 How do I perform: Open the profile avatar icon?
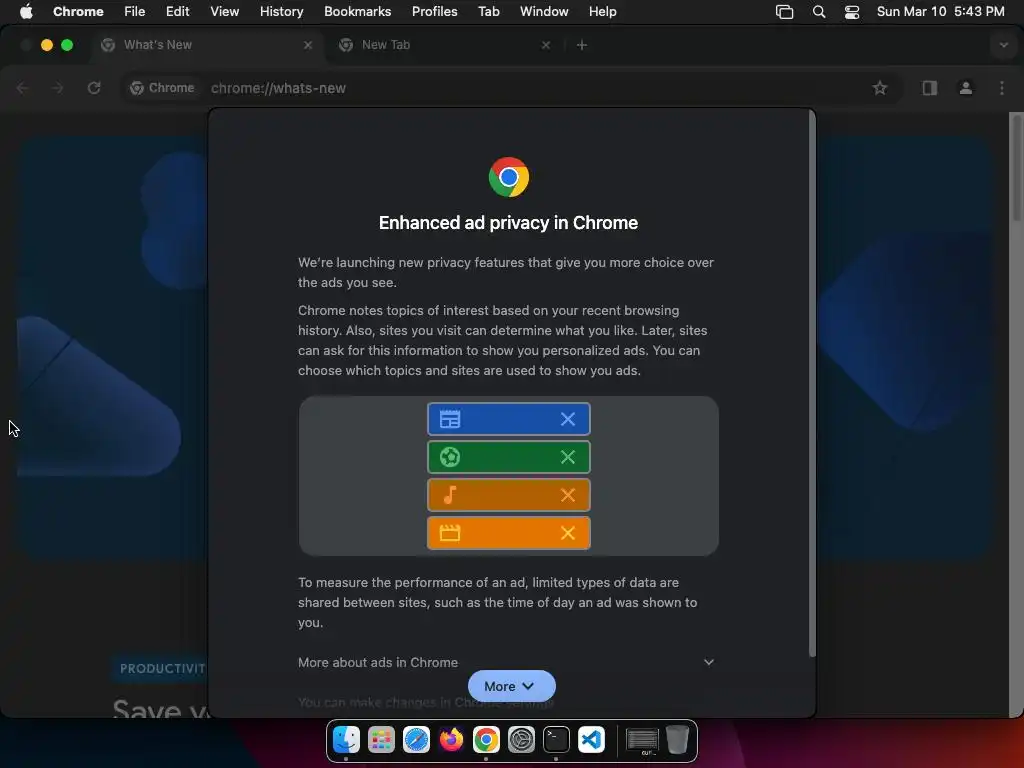point(965,88)
